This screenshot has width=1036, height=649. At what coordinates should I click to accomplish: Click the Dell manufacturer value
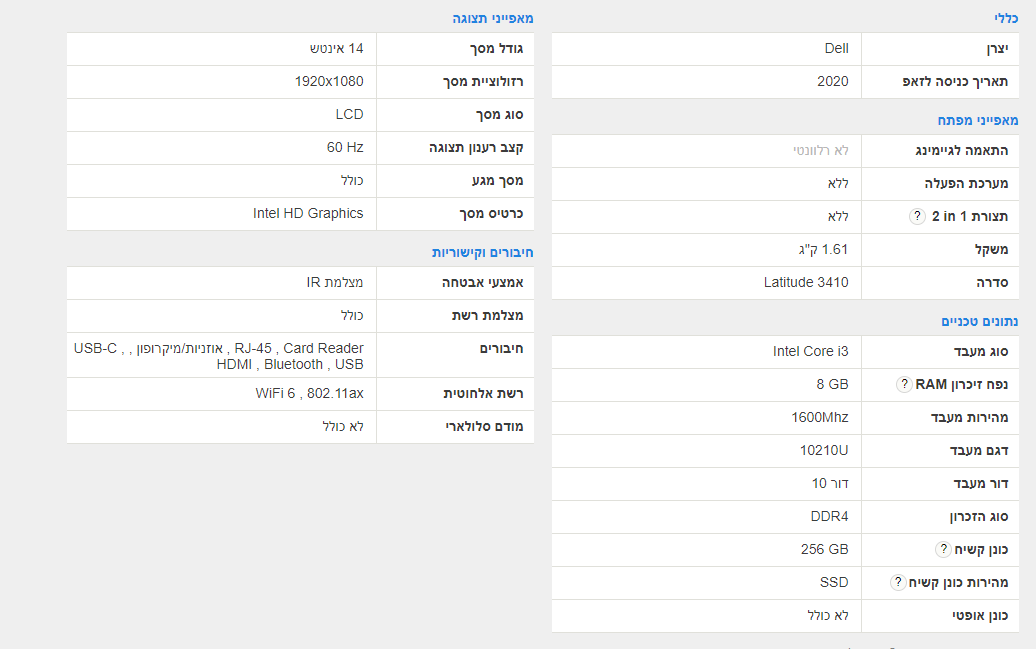pos(836,49)
